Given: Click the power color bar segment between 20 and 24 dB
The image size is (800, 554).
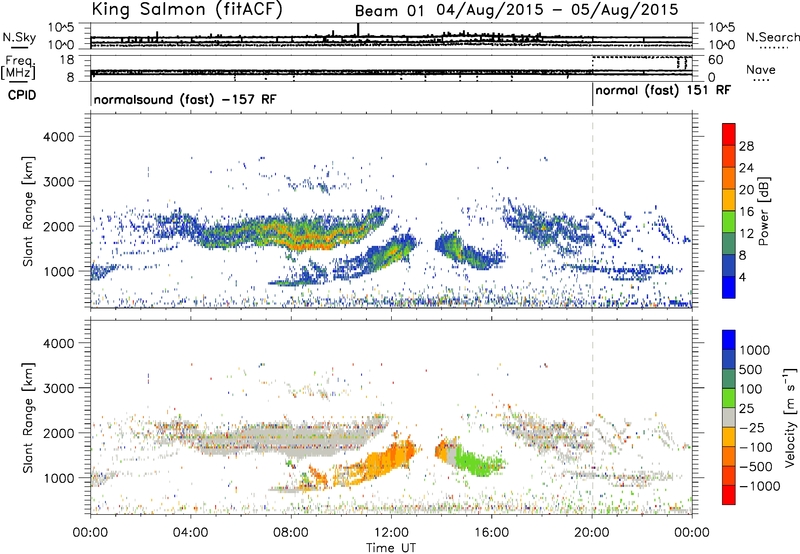Looking at the screenshot, I should (729, 178).
